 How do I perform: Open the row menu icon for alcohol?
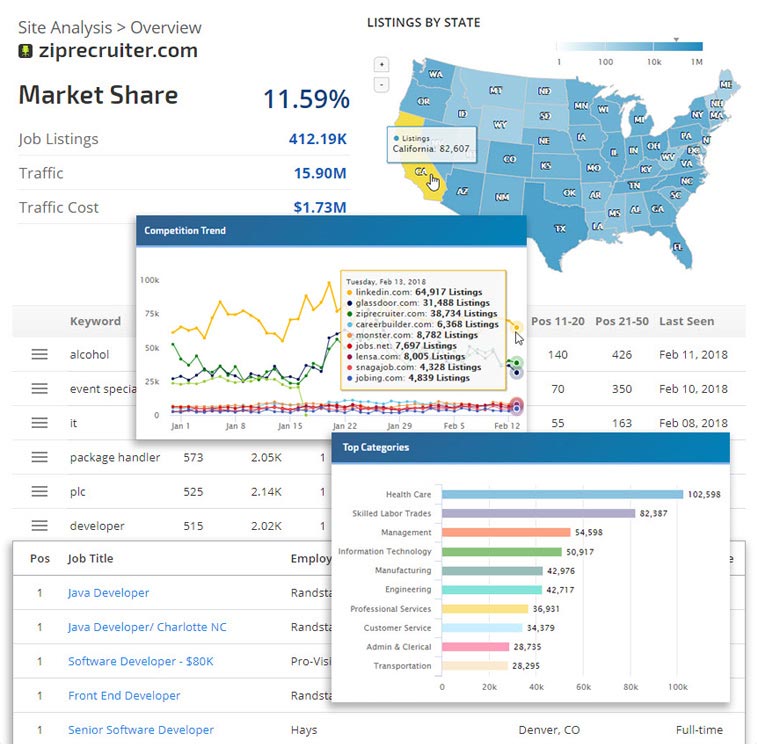click(40, 354)
